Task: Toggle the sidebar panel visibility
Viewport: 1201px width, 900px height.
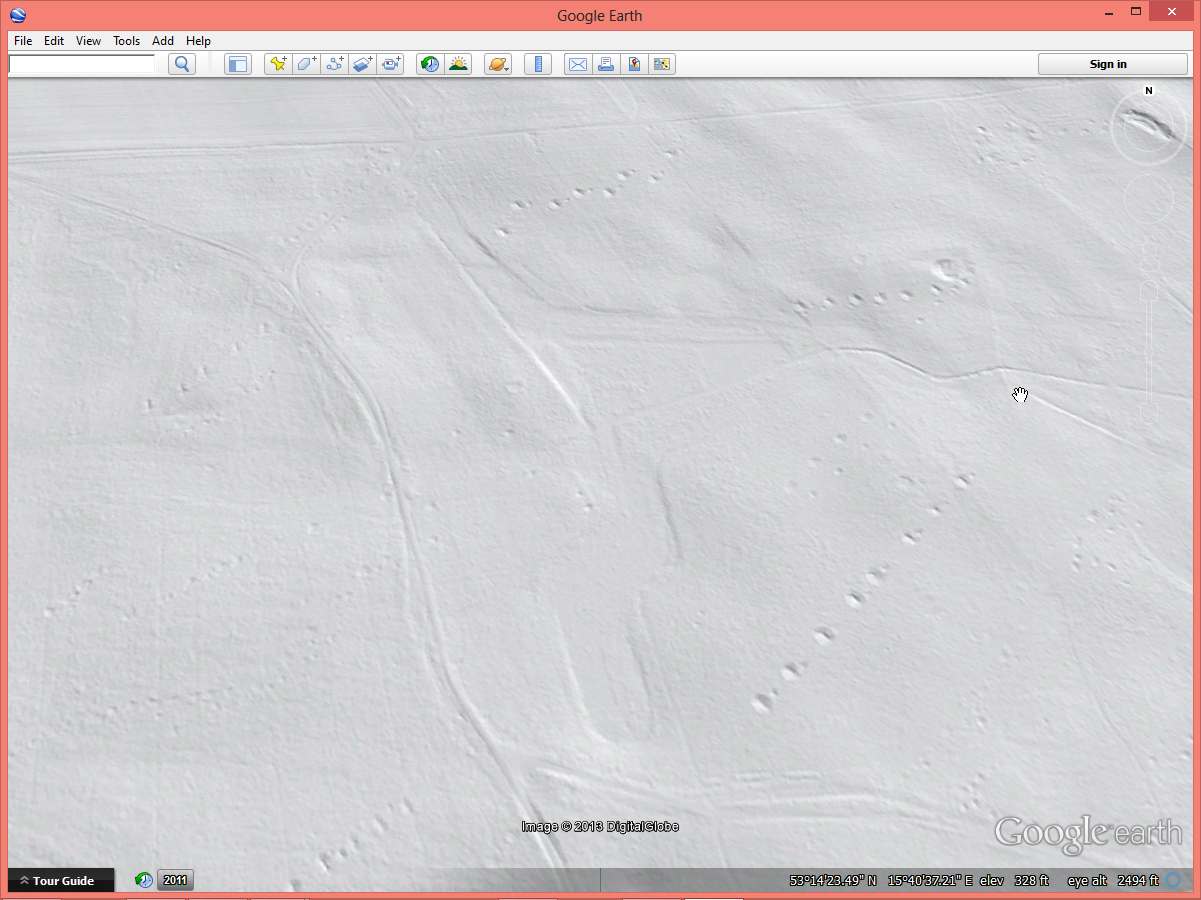Action: [x=237, y=64]
